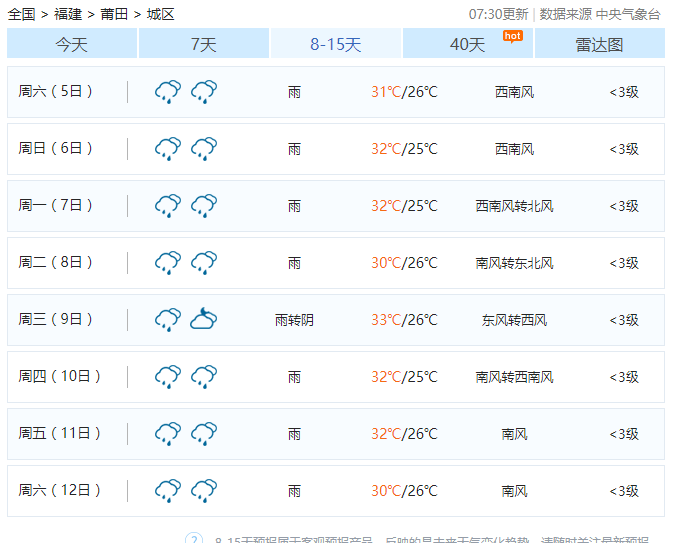This screenshot has width=674, height=543.
Task: Select the 周三（9日） date label
Action: click(55, 319)
